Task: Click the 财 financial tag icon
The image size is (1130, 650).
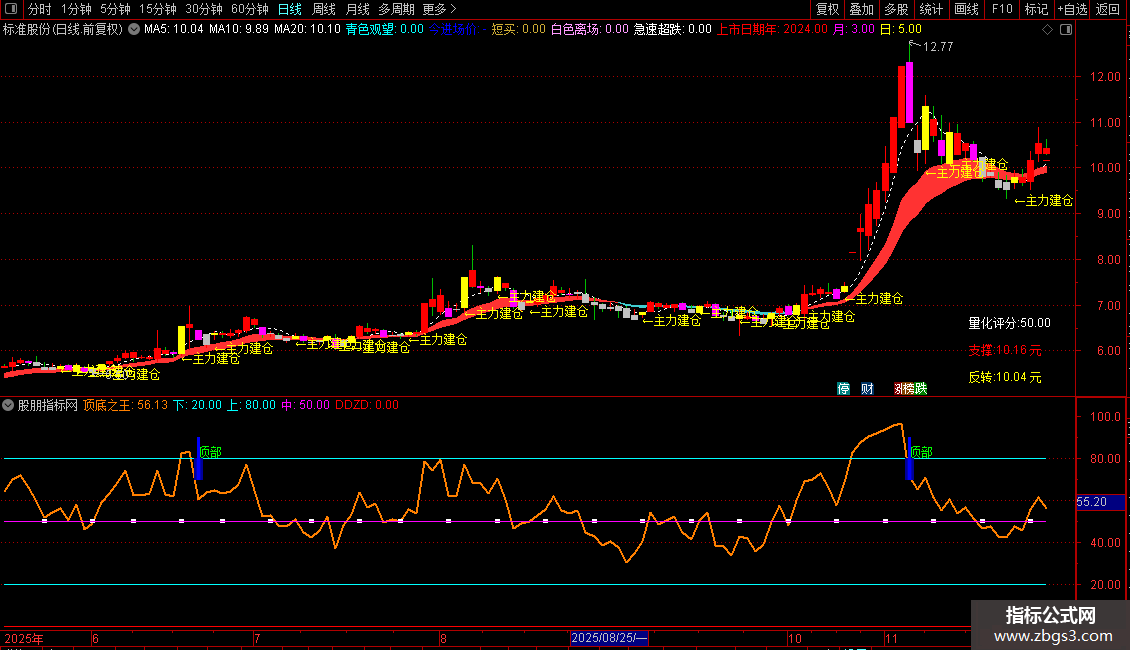Action: click(867, 388)
